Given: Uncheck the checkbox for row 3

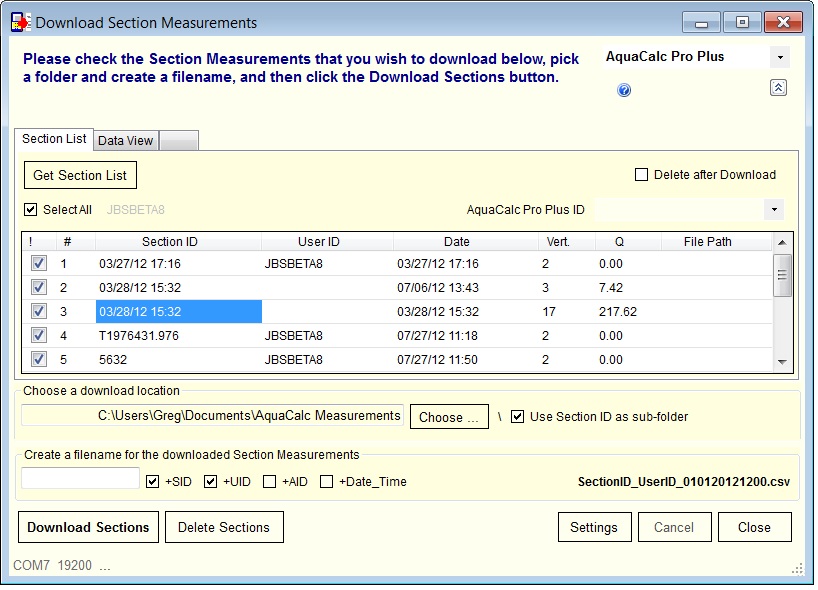Looking at the screenshot, I should click(x=39, y=311).
